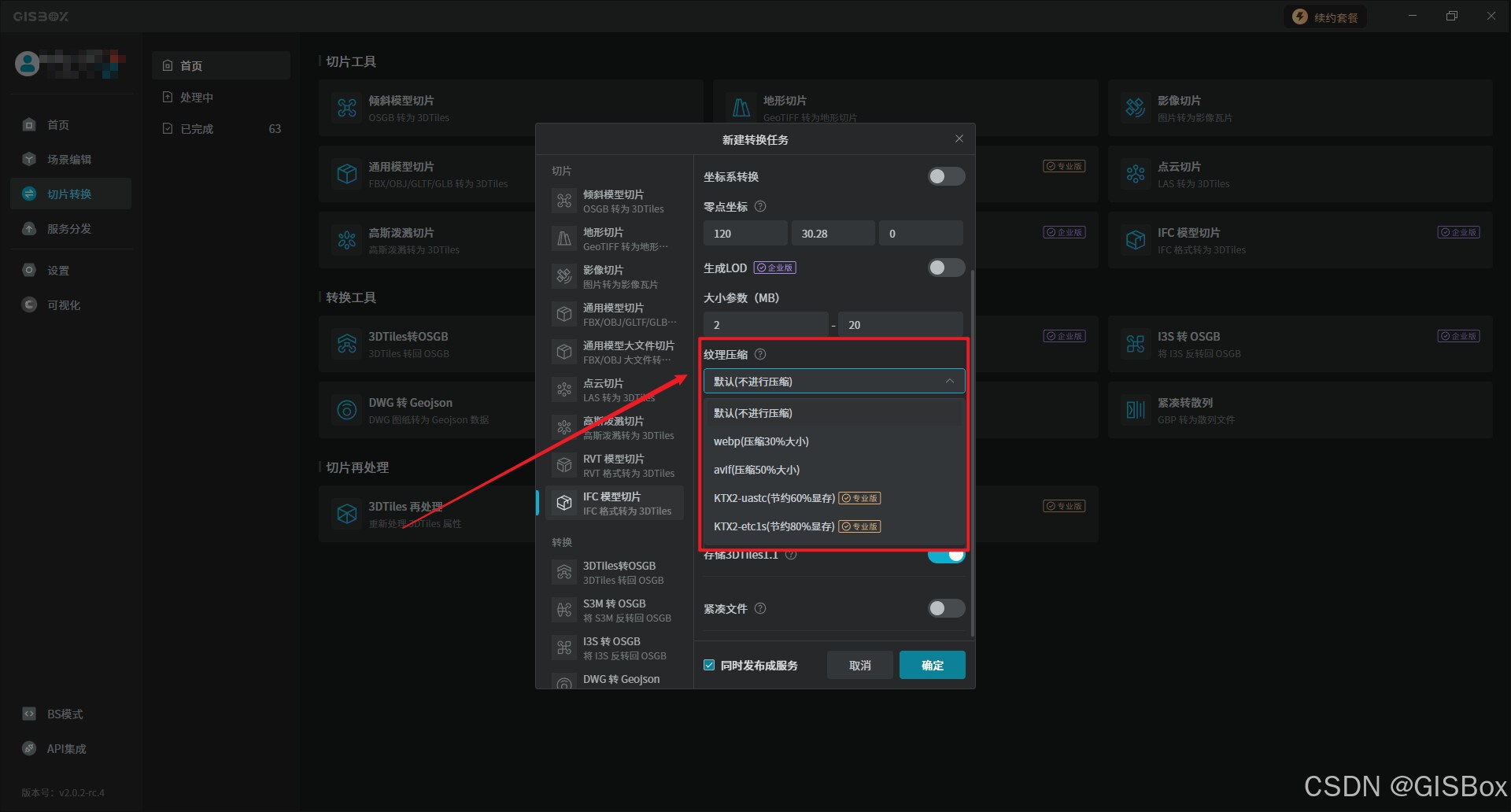Click the maximum size field 20

click(x=901, y=325)
